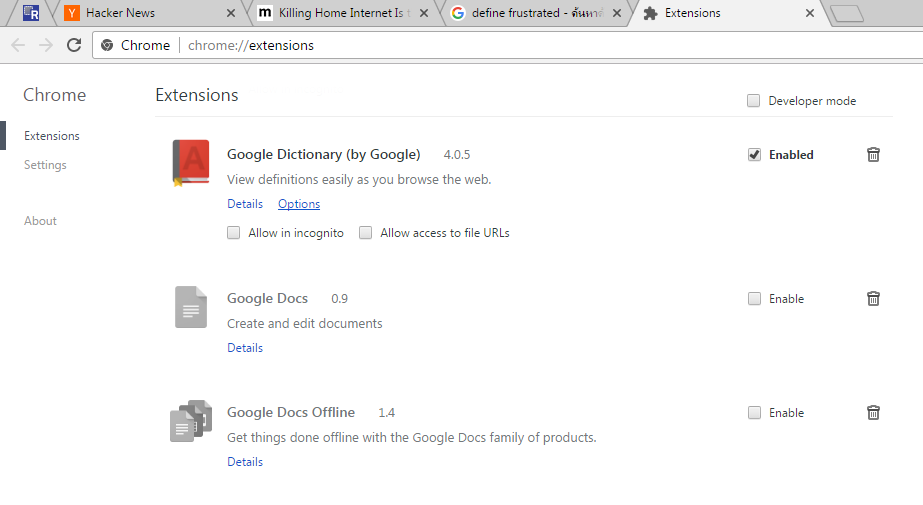Open Settings in the Chrome sidebar
This screenshot has width=923, height=505.
coord(45,165)
